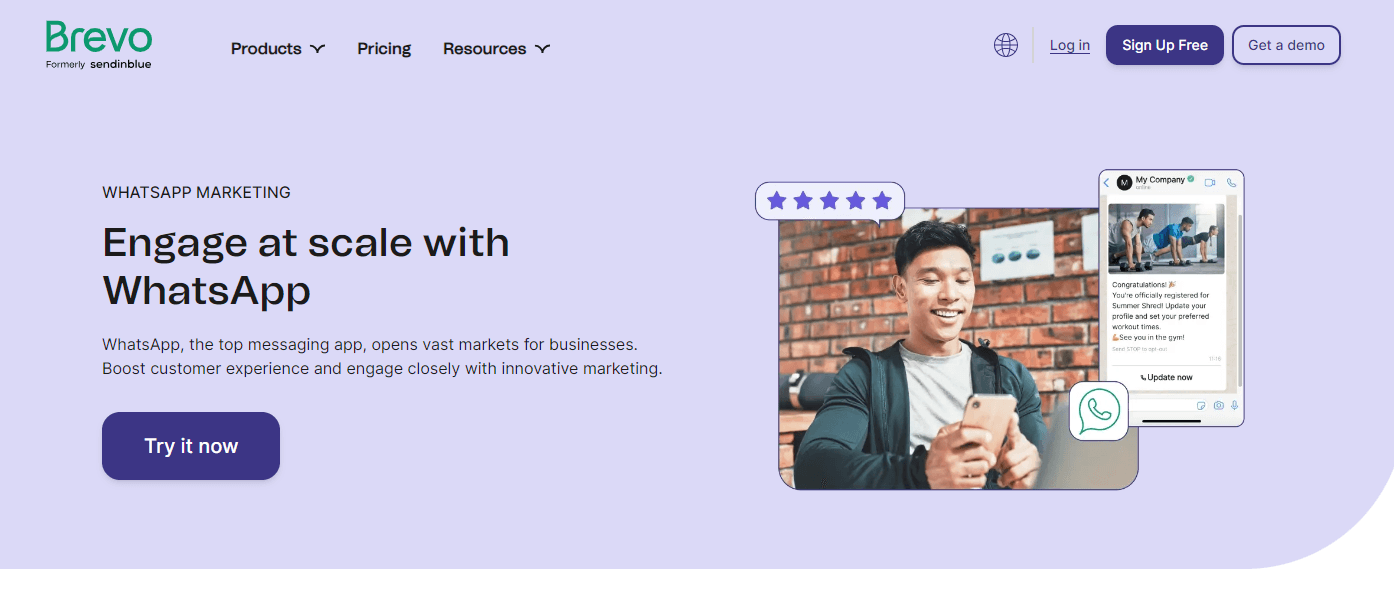The width and height of the screenshot is (1394, 596).
Task: Click the workout photo in chat message
Action: tap(1166, 238)
